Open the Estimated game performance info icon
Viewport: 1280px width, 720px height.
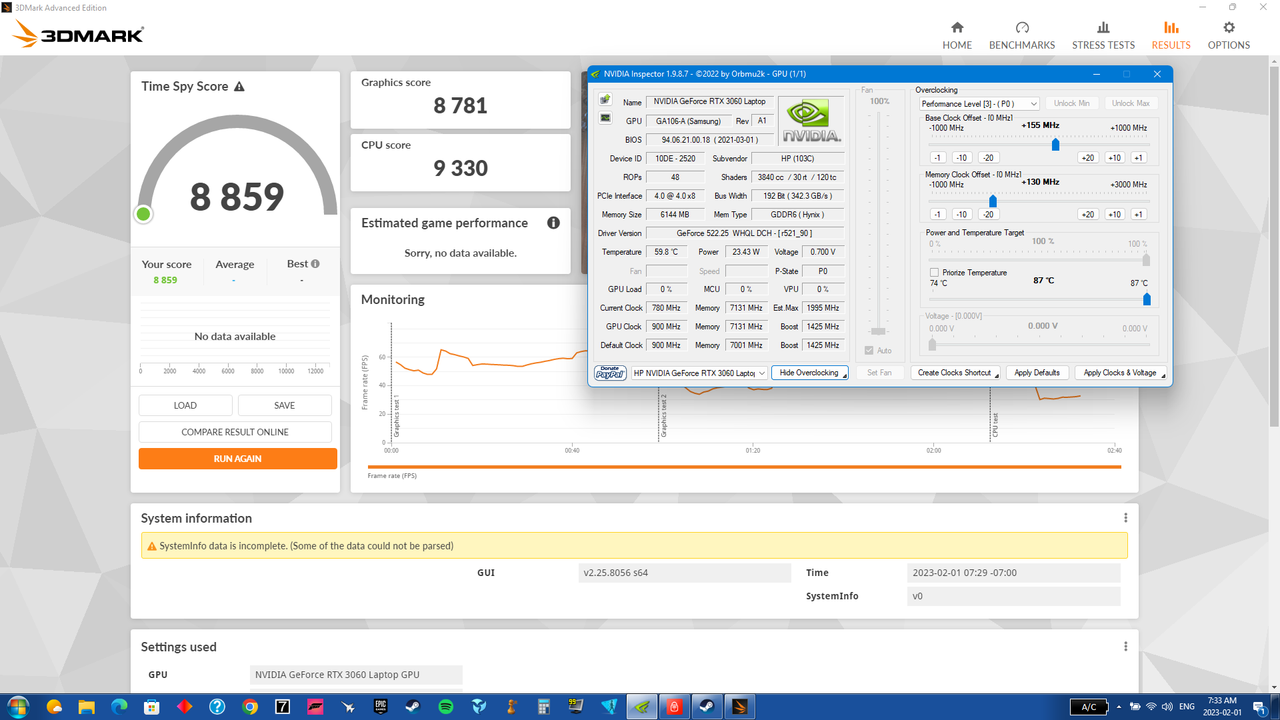click(x=553, y=222)
